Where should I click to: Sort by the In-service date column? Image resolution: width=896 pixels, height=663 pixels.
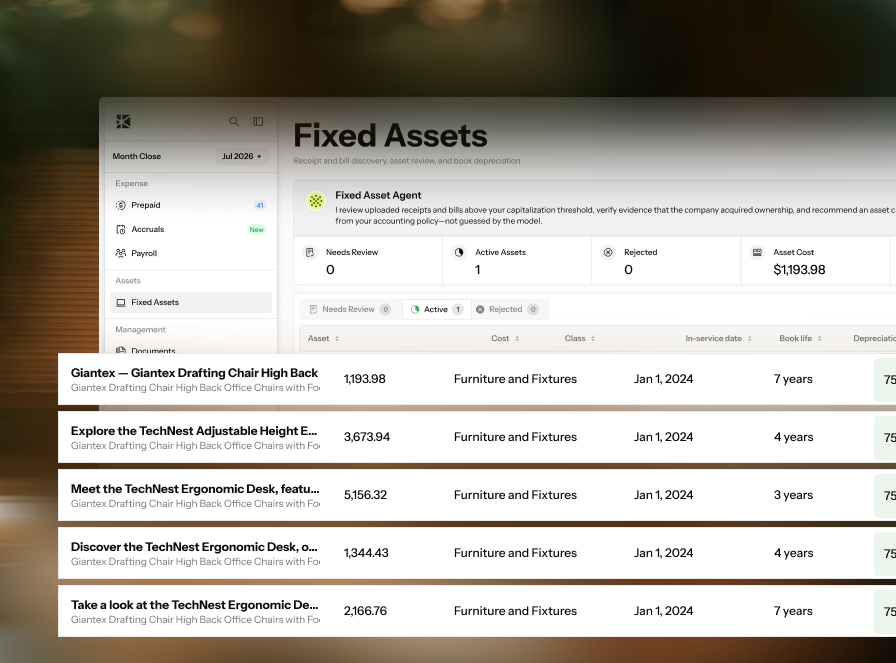point(718,338)
